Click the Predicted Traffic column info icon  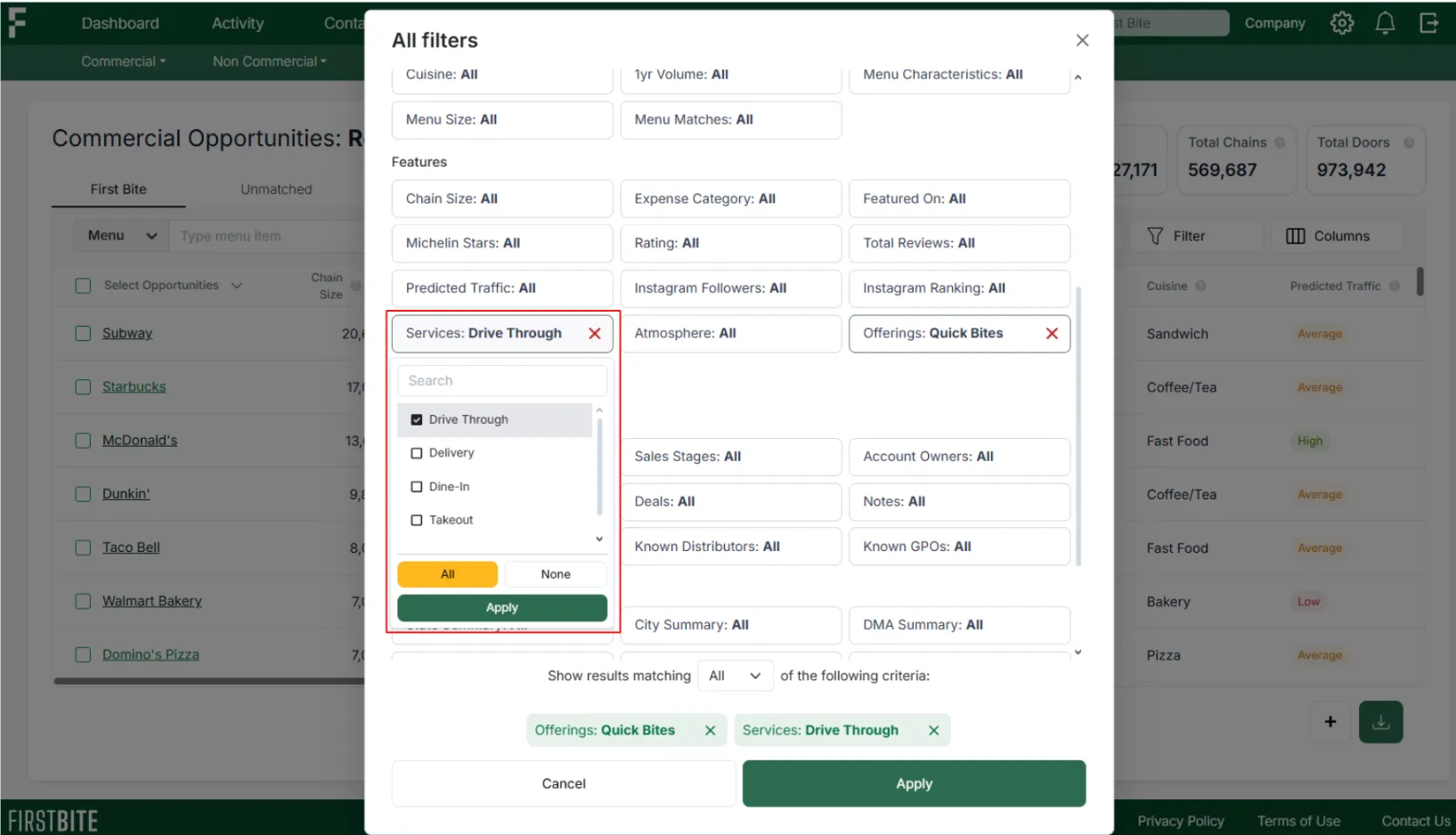[x=1395, y=286]
